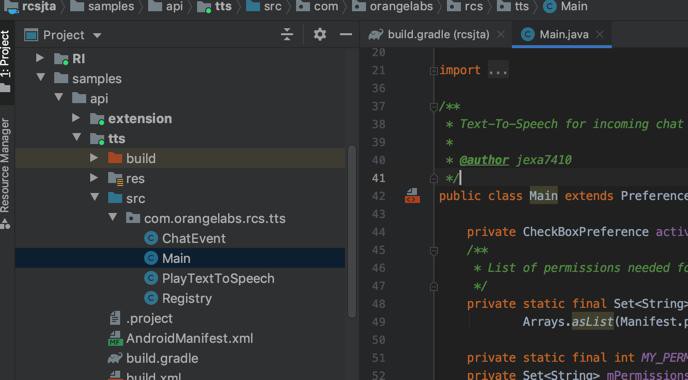This screenshot has height=380, width=688.
Task: Expand the build folder
Action: point(94,158)
